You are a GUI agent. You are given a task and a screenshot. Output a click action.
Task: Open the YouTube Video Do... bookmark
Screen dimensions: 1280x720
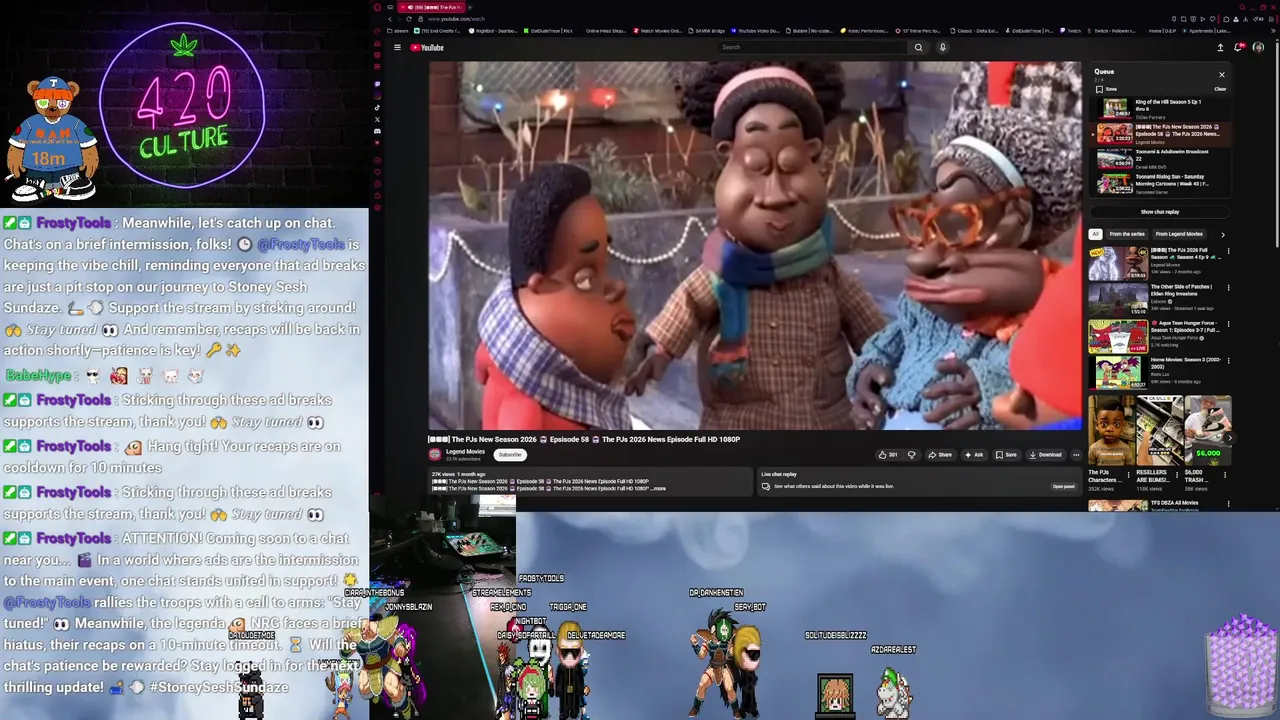click(x=756, y=31)
